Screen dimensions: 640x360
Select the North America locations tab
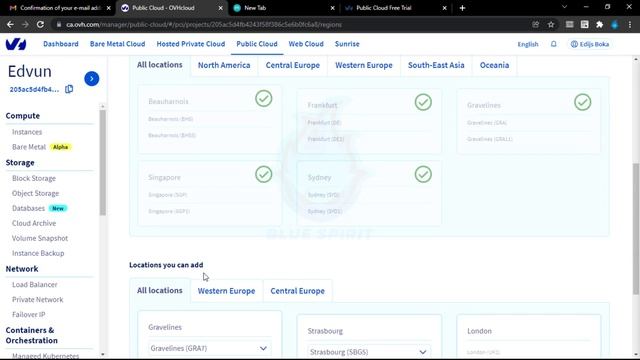[224, 65]
